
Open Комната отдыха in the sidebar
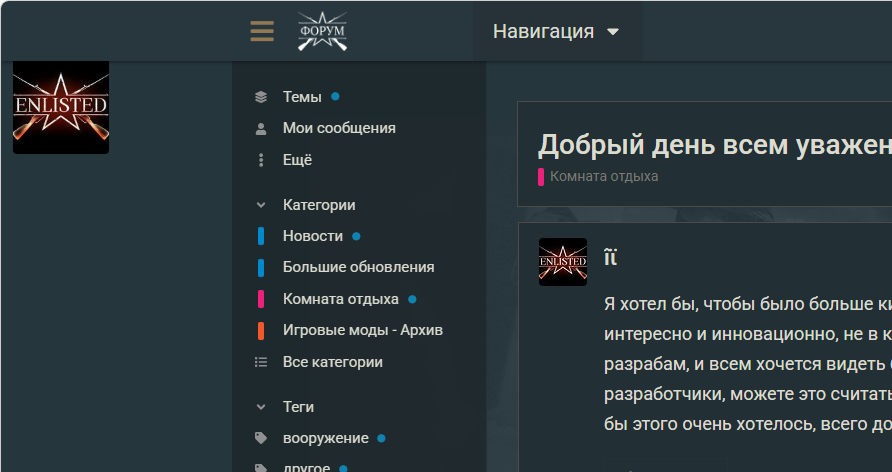[340, 299]
